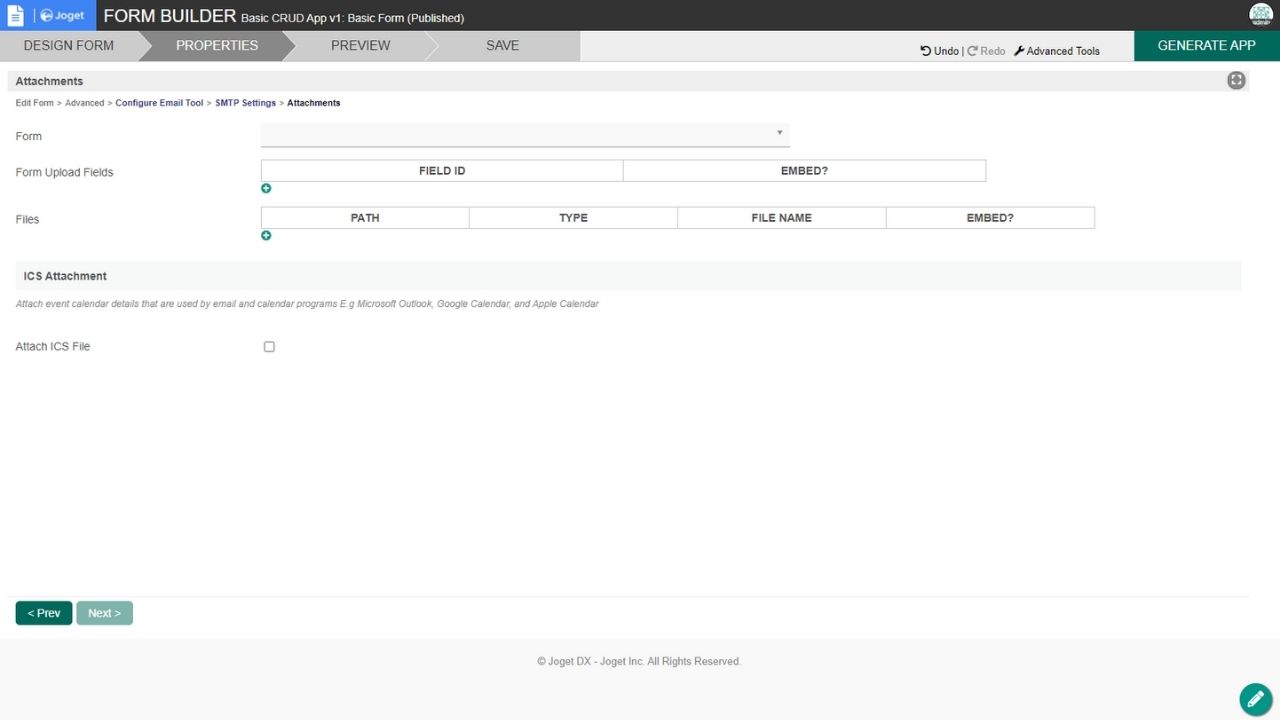1280x720 pixels.
Task: Click the fullscreen expand icon in Attachments header
Action: (1236, 81)
